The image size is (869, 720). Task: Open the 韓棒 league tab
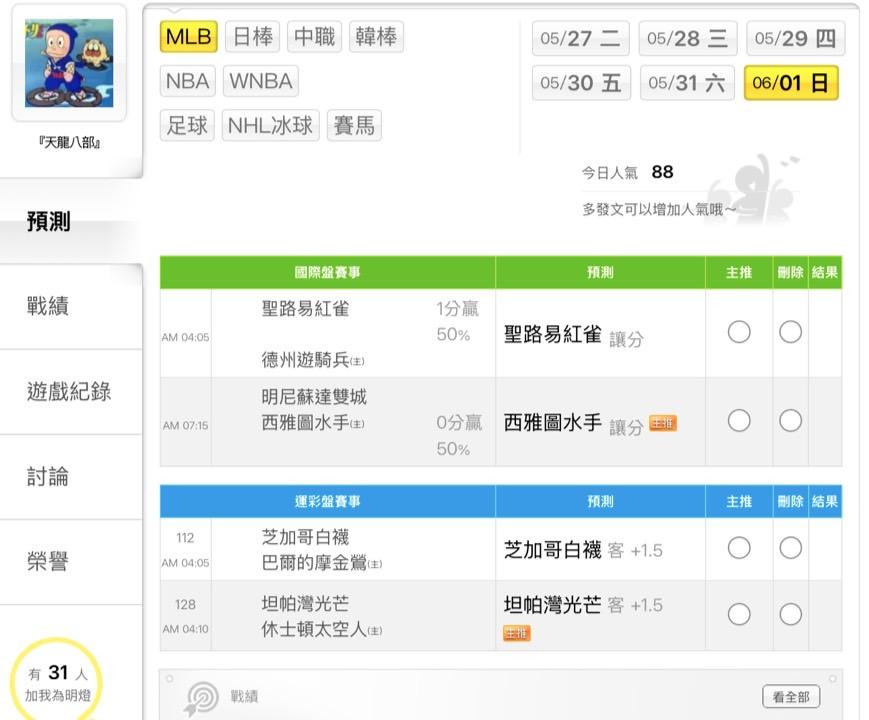(376, 37)
